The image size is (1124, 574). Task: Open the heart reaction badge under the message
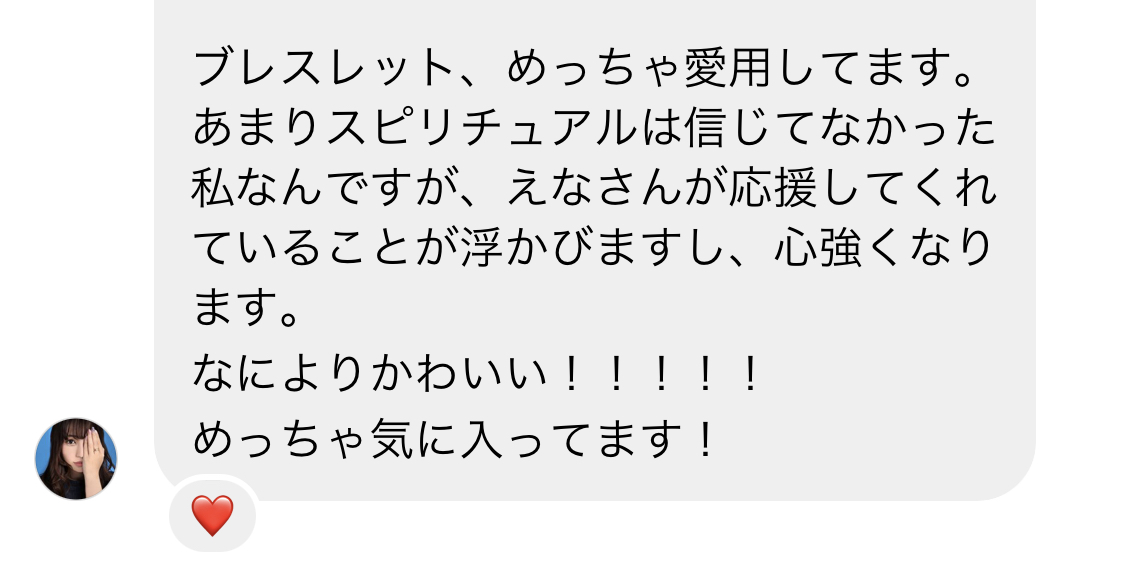212,515
